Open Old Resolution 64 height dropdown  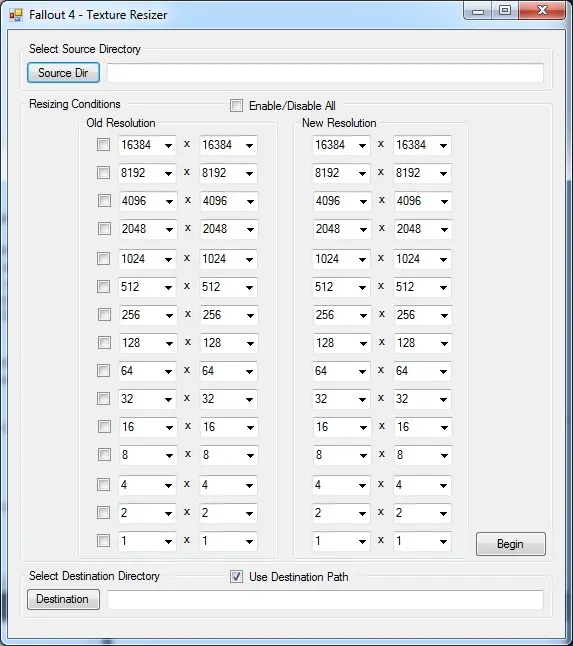[228, 372]
